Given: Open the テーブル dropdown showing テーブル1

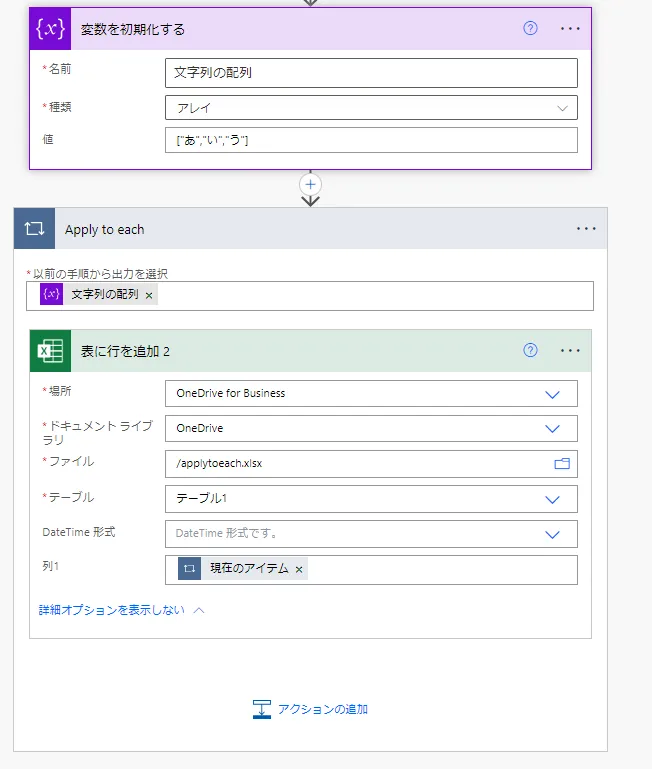Looking at the screenshot, I should pos(553,499).
